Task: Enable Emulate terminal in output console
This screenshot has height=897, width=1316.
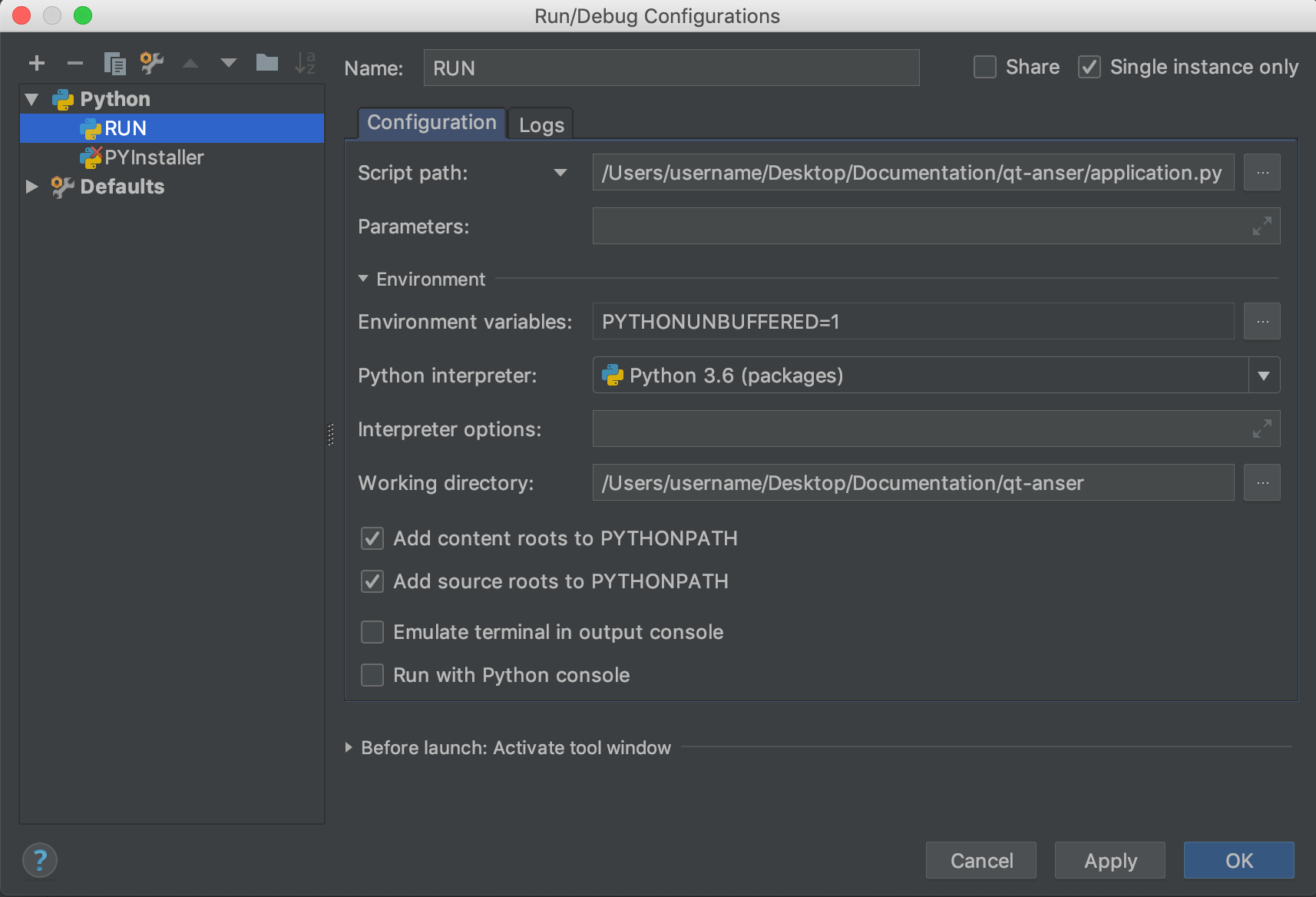Action: tap(372, 632)
